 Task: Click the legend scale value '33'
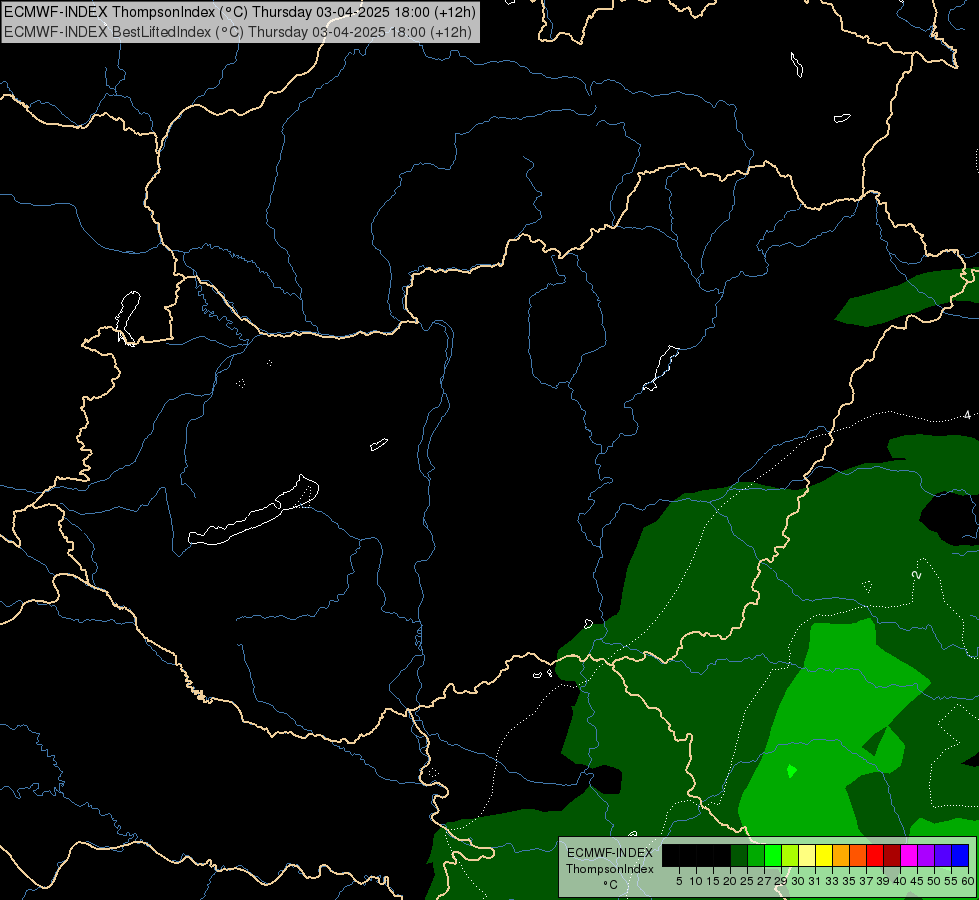click(832, 881)
